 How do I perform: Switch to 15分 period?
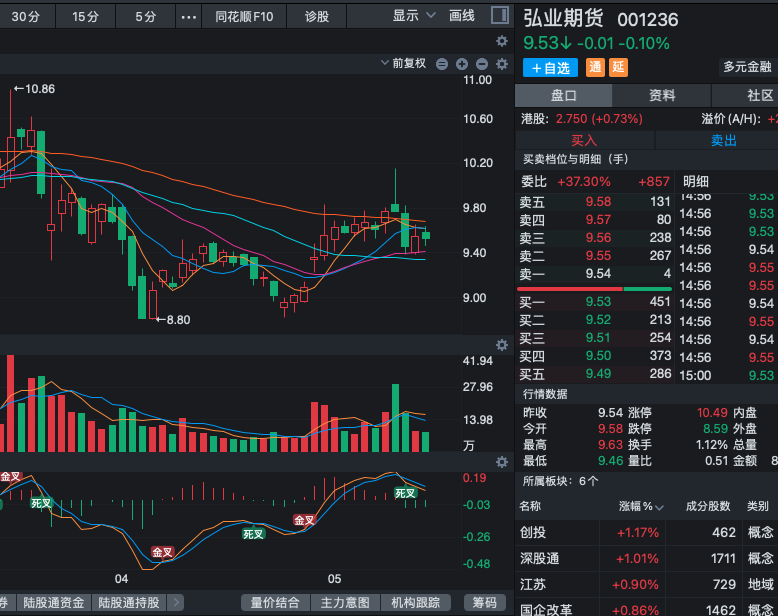pyautogui.click(x=85, y=17)
